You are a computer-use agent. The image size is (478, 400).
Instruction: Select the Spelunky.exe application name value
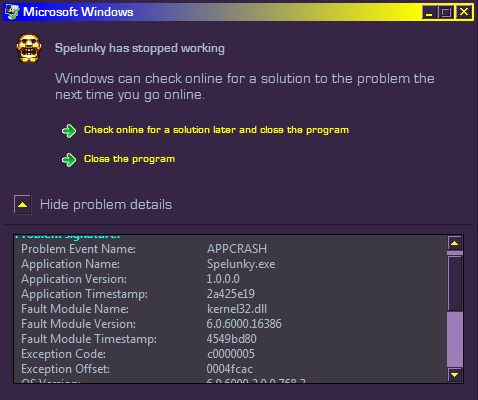click(241, 264)
